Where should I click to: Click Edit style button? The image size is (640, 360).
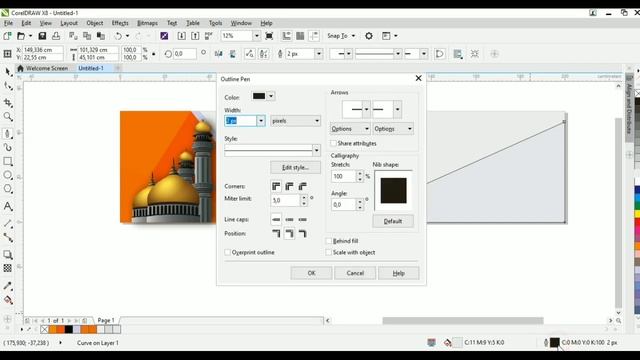[296, 167]
